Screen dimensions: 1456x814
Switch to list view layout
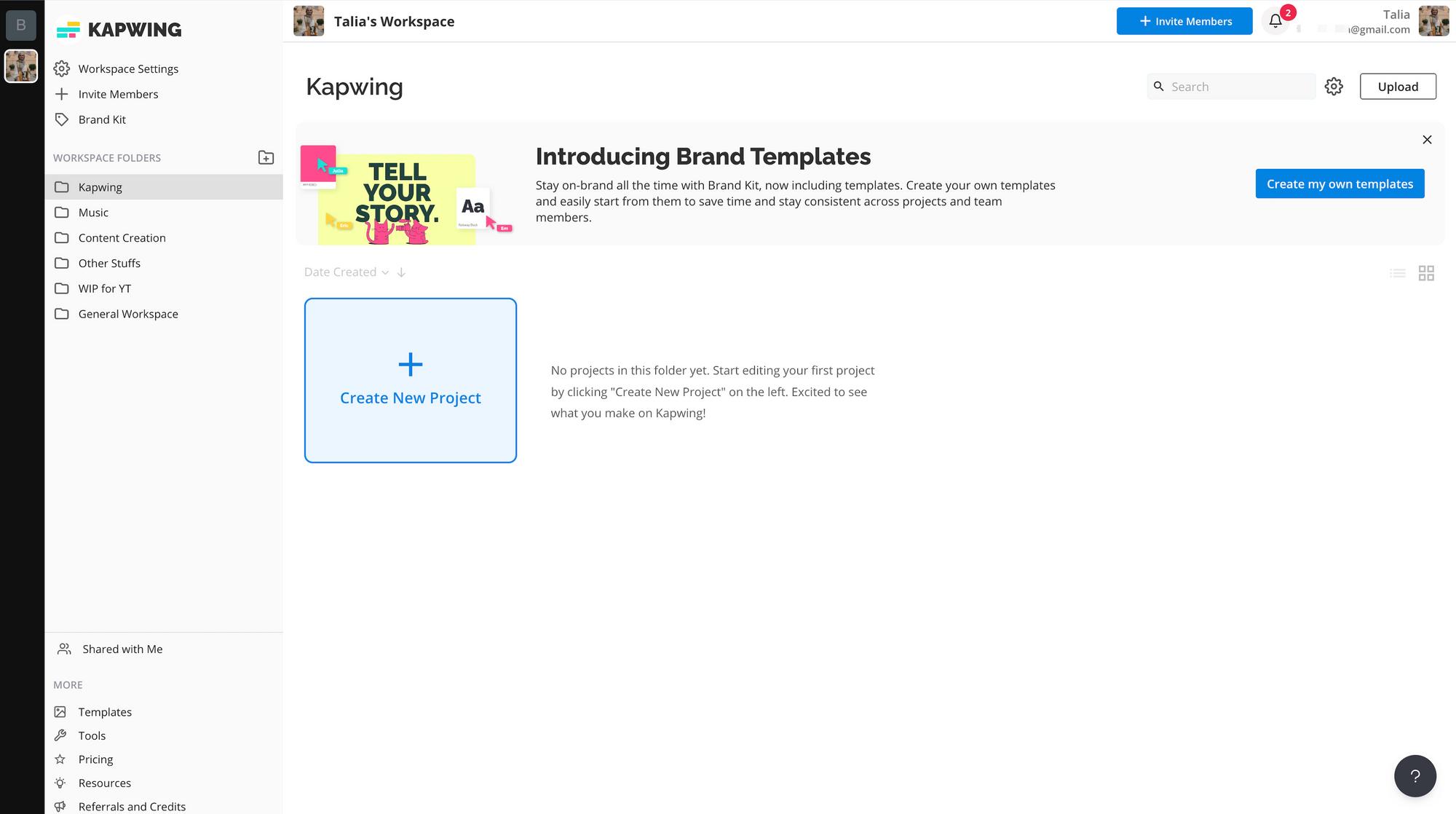1398,272
